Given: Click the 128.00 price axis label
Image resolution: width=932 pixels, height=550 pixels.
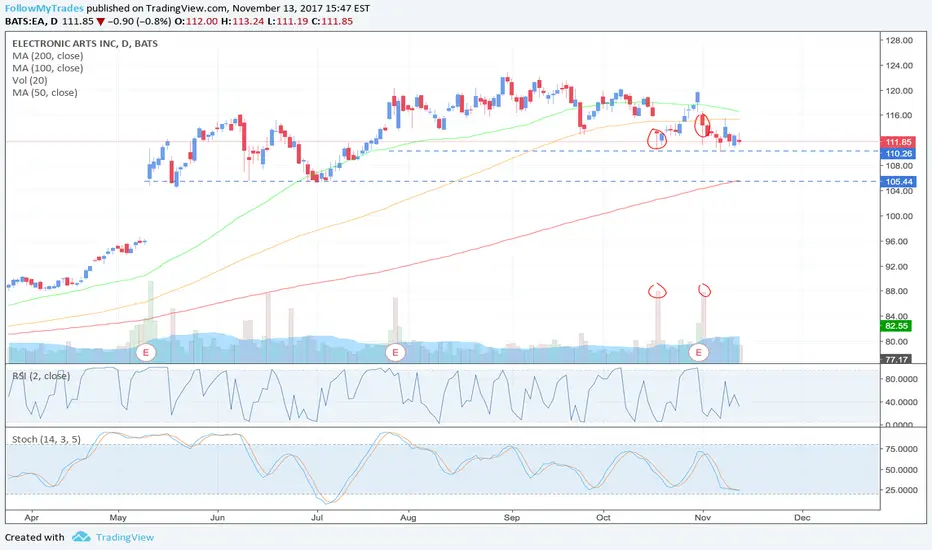Looking at the screenshot, I should coord(899,40).
